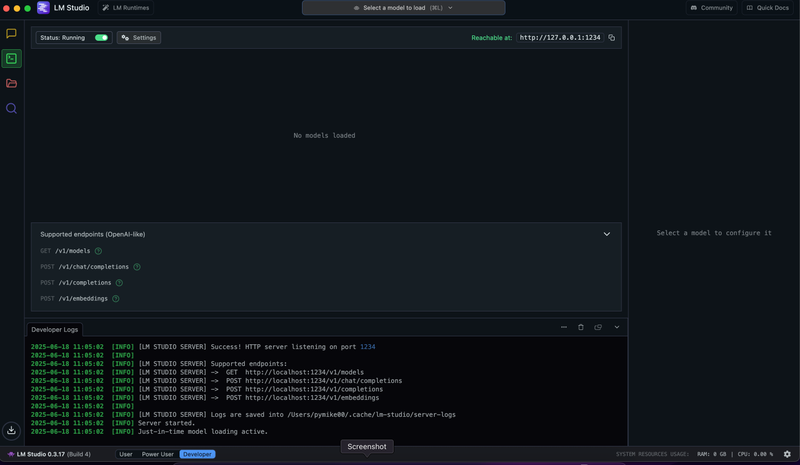800x465 pixels.
Task: Select the Developer terminal icon in the sidebar
Action: click(x=11, y=59)
